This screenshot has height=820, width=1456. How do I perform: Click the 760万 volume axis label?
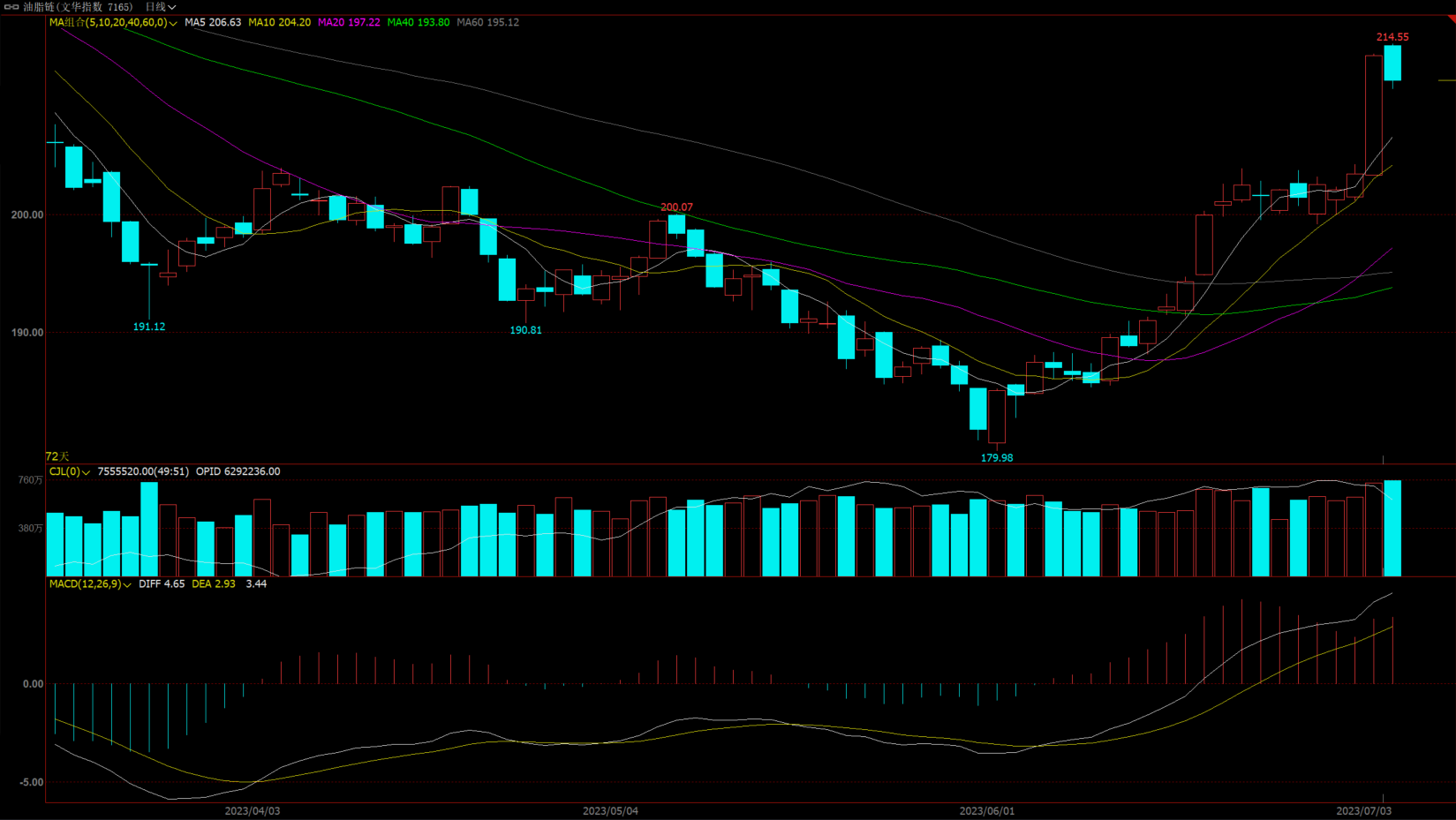(30, 480)
